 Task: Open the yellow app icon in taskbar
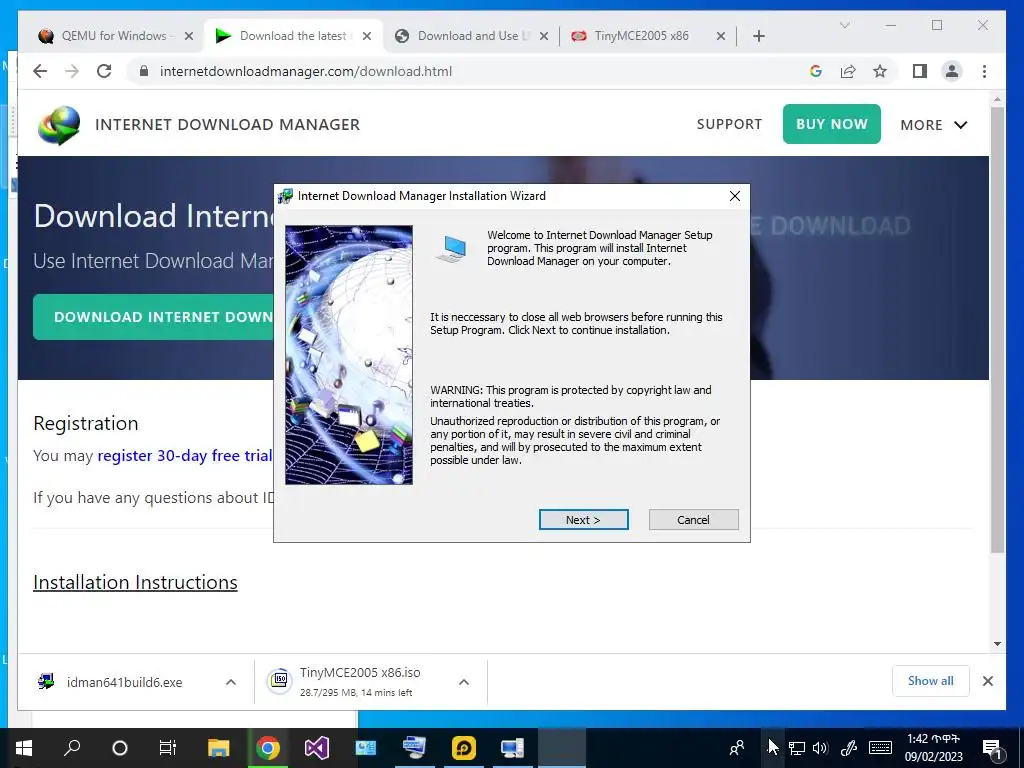pos(464,748)
